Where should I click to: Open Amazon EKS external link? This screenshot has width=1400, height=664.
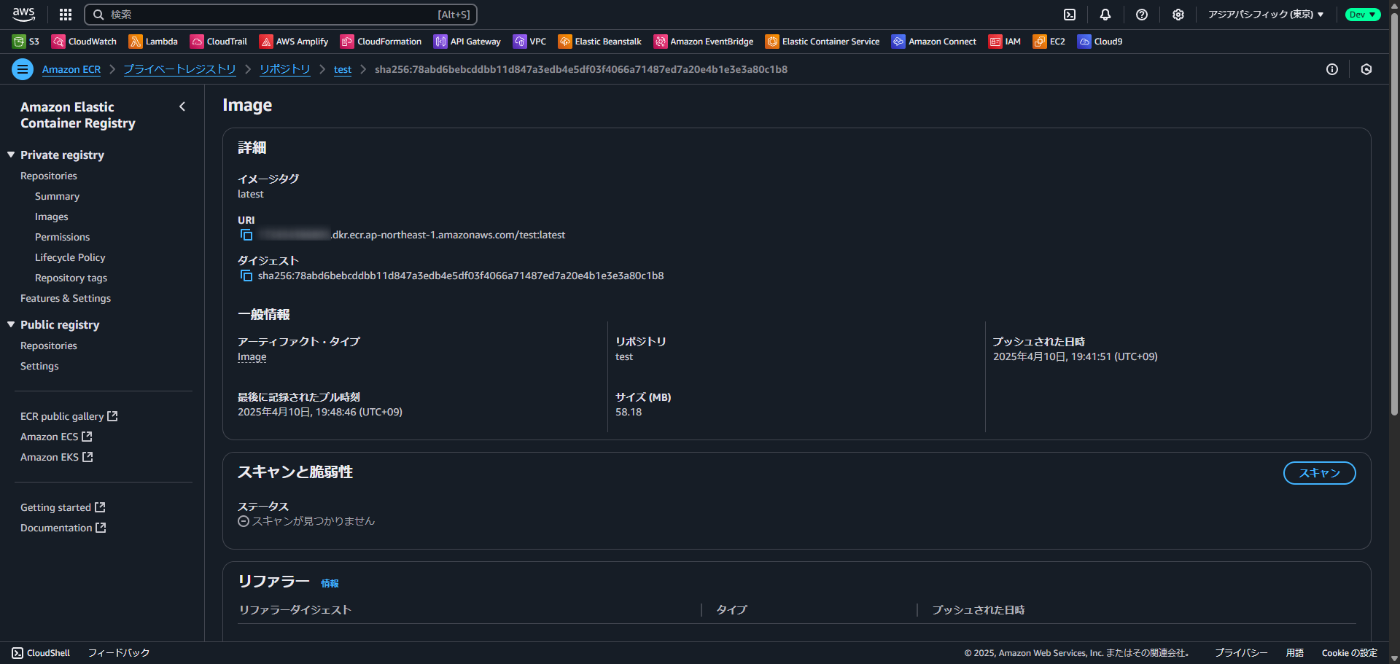pos(57,457)
